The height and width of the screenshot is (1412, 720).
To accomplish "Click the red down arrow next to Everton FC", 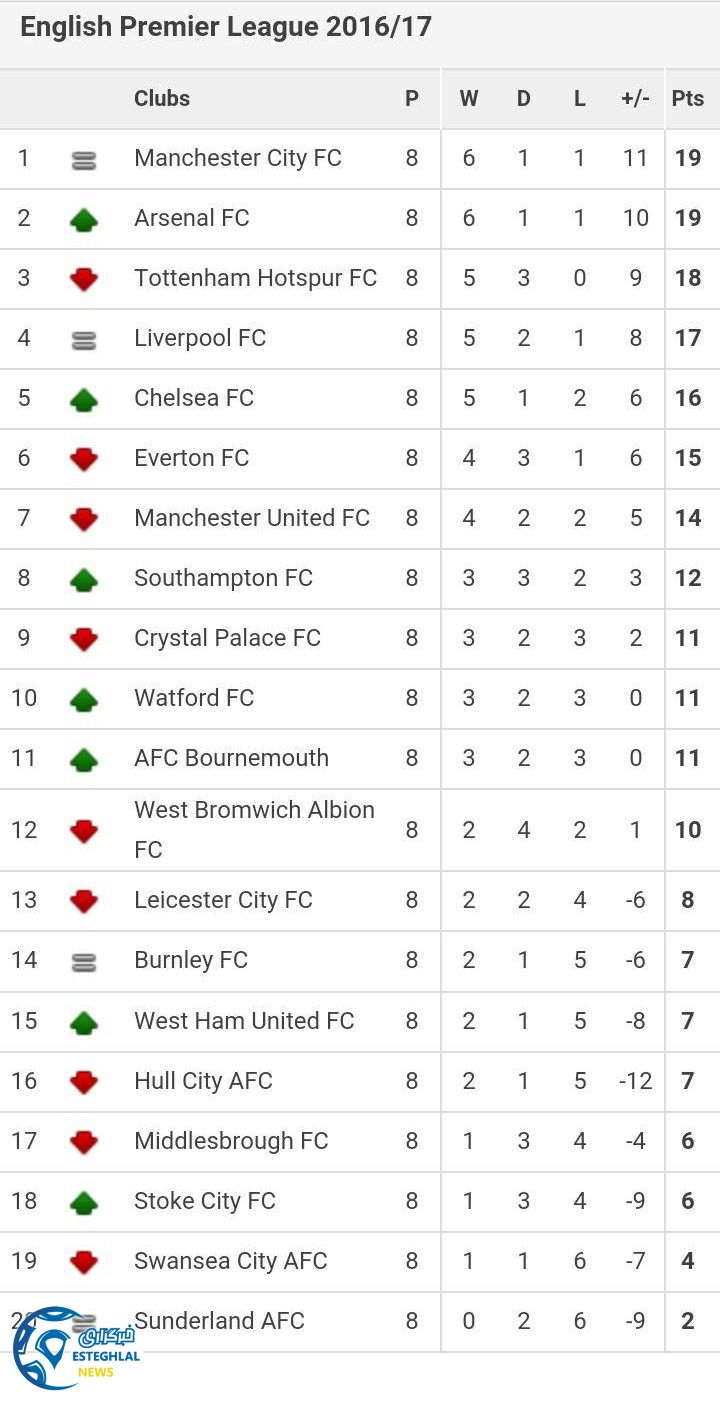I will pyautogui.click(x=84, y=459).
